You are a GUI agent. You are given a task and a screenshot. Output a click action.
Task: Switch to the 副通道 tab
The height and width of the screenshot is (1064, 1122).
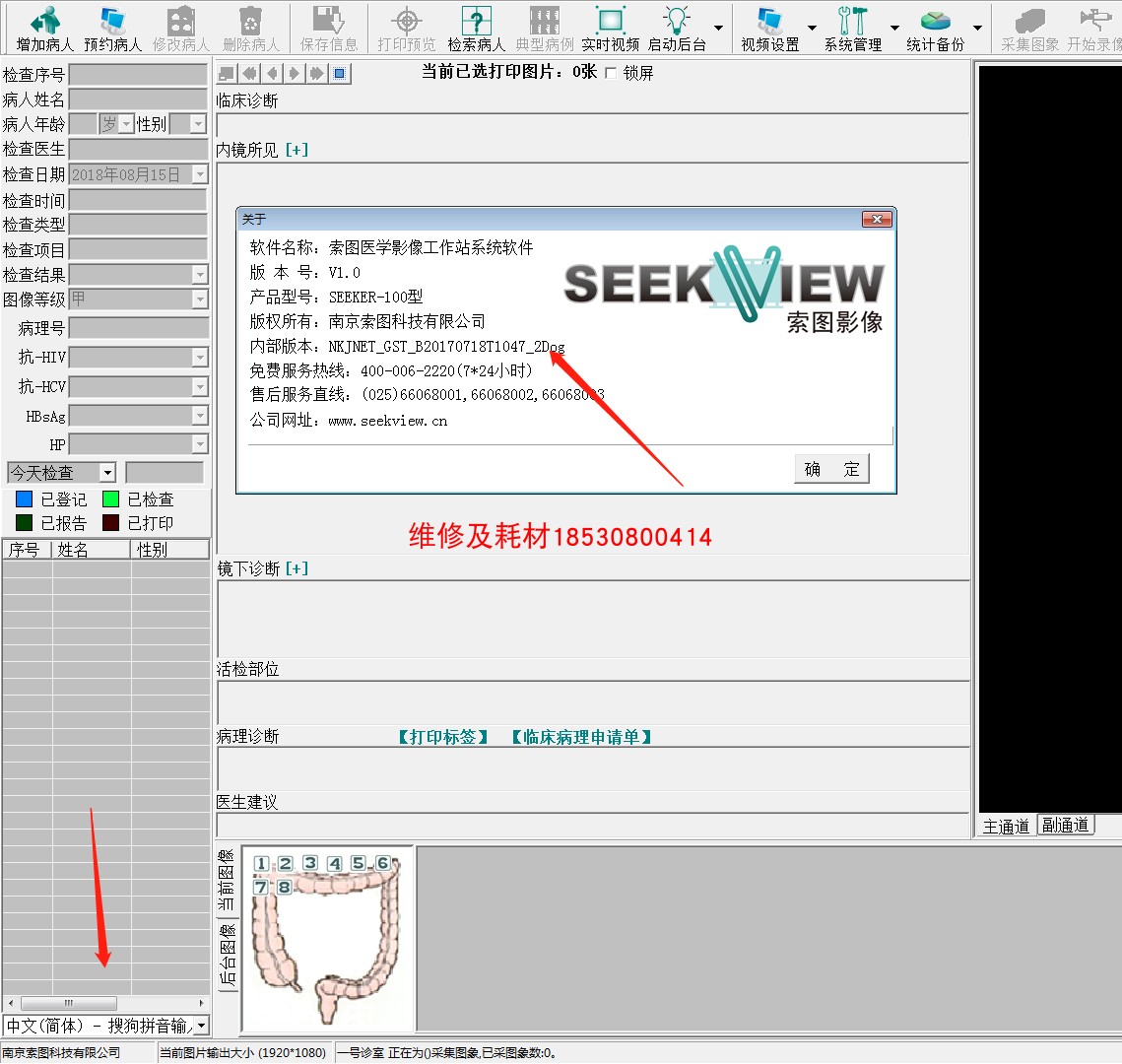point(1065,826)
